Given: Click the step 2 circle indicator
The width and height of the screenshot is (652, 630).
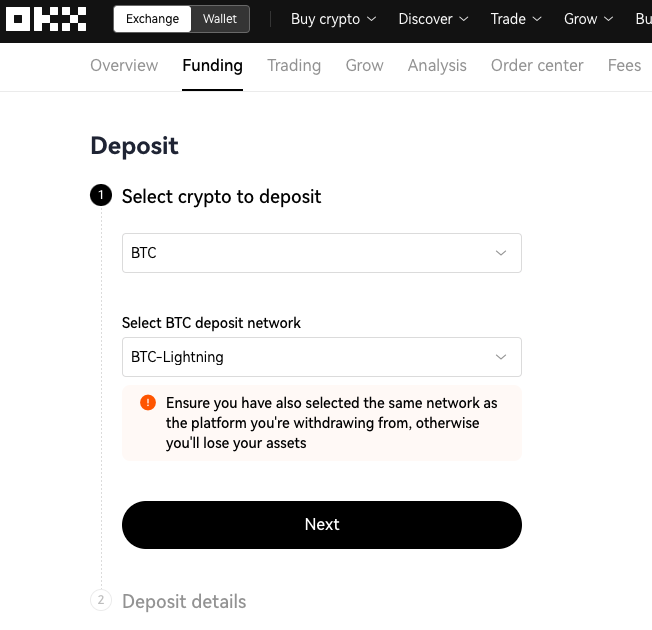Looking at the screenshot, I should pyautogui.click(x=101, y=600).
